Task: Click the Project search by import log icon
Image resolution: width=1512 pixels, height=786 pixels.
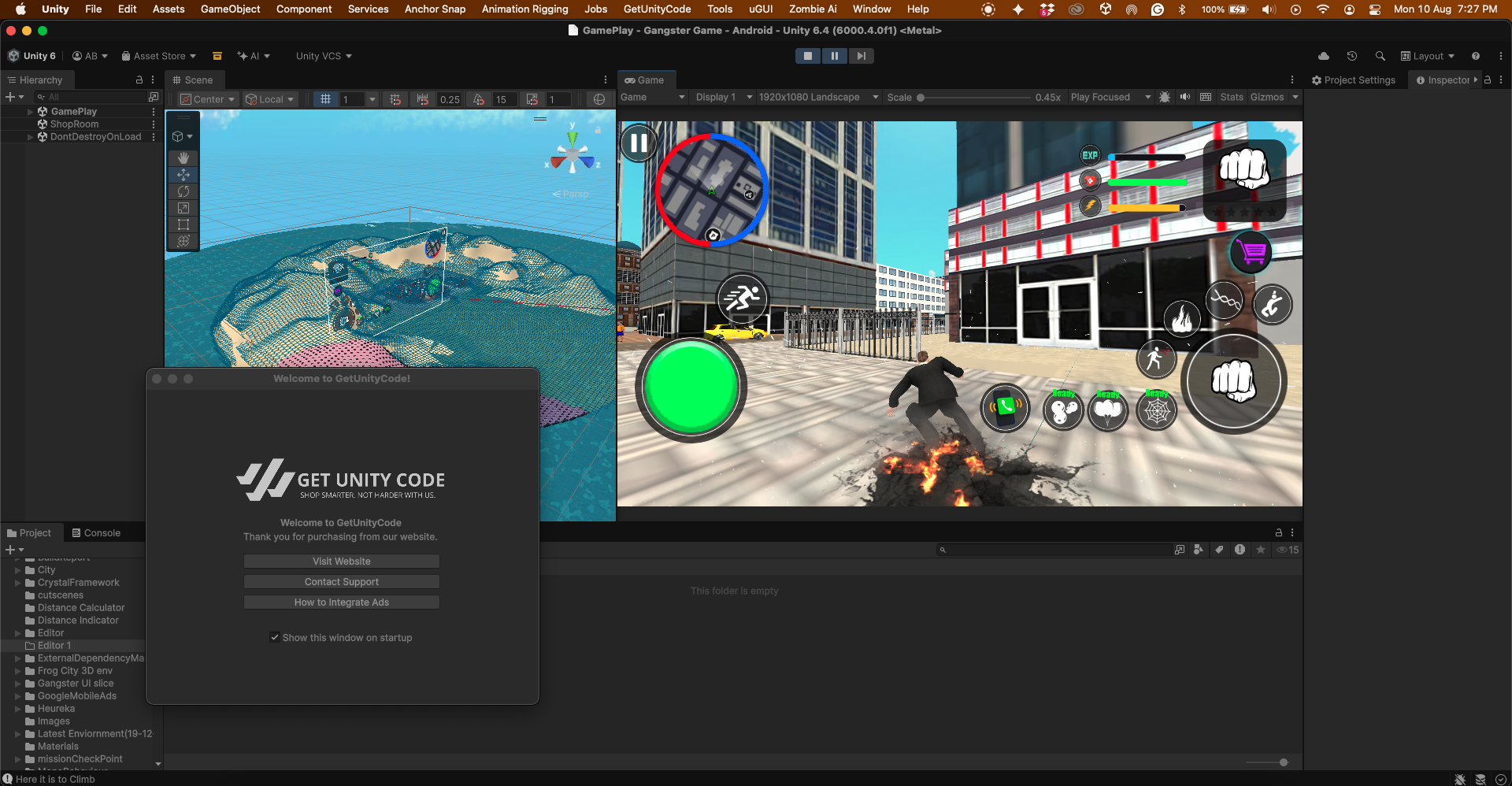Action: 1240,550
